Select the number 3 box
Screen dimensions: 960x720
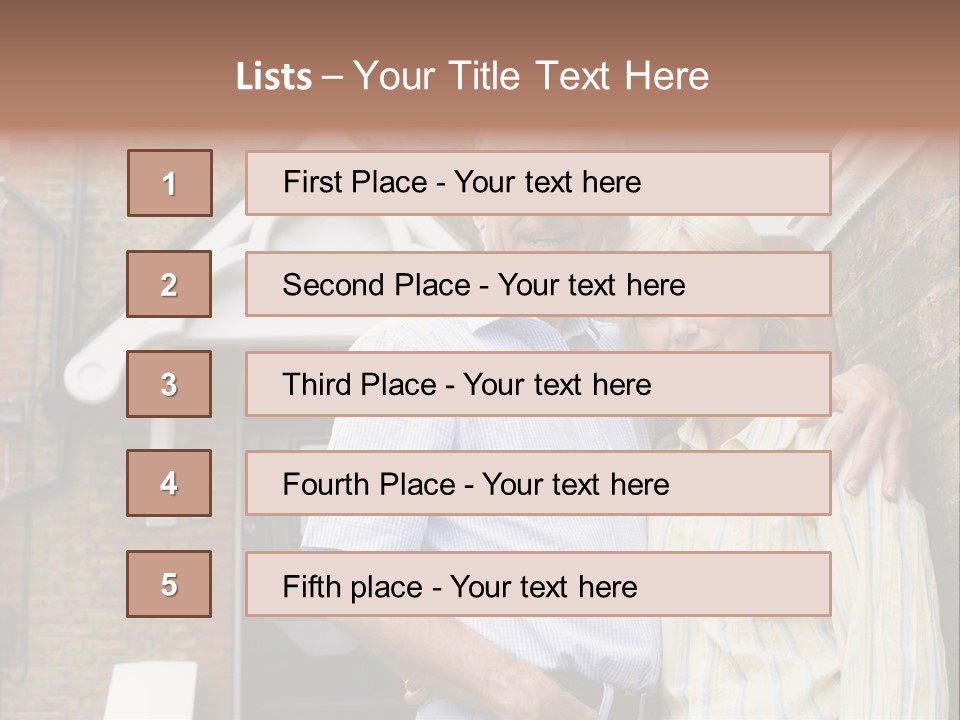169,384
